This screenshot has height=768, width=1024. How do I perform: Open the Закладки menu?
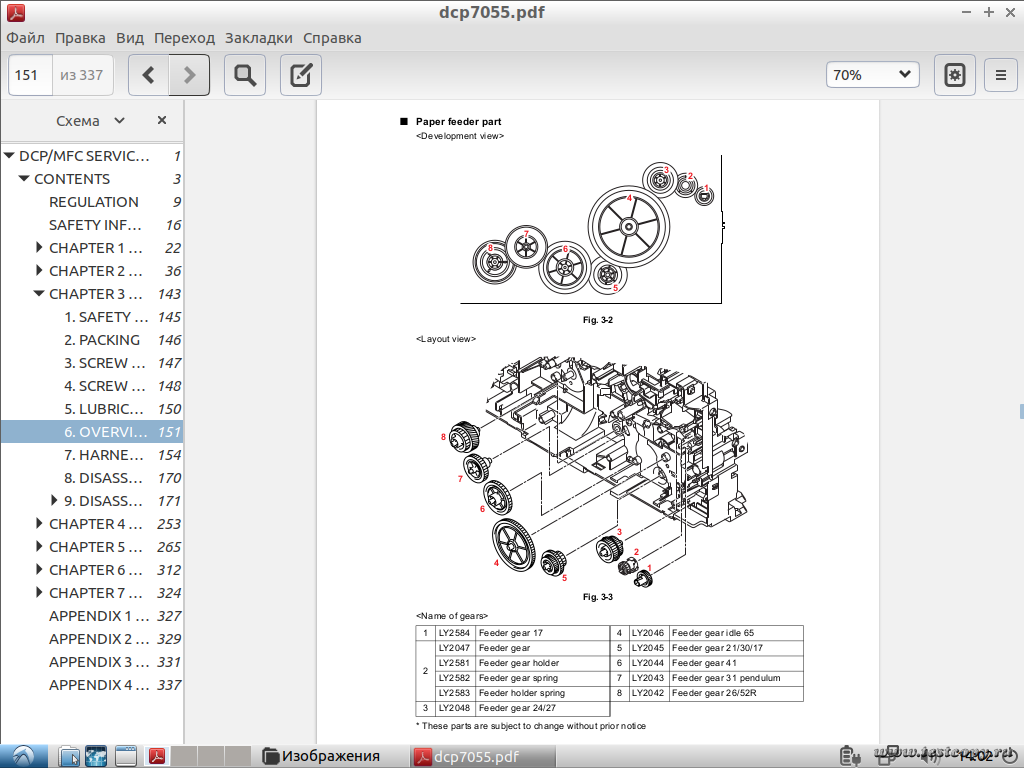point(258,38)
